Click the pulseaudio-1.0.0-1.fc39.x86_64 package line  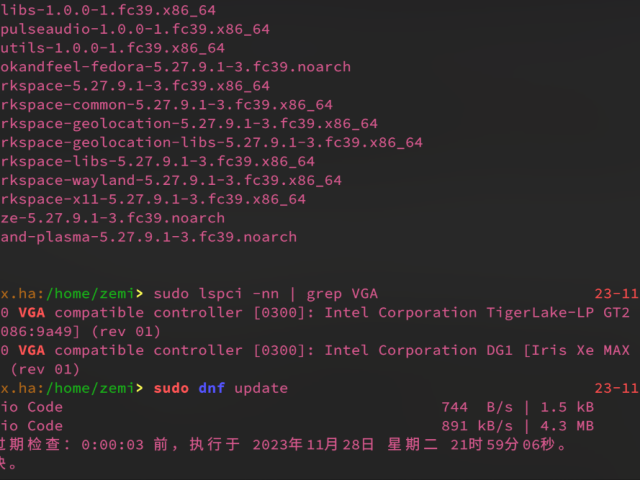pyautogui.click(x=135, y=29)
